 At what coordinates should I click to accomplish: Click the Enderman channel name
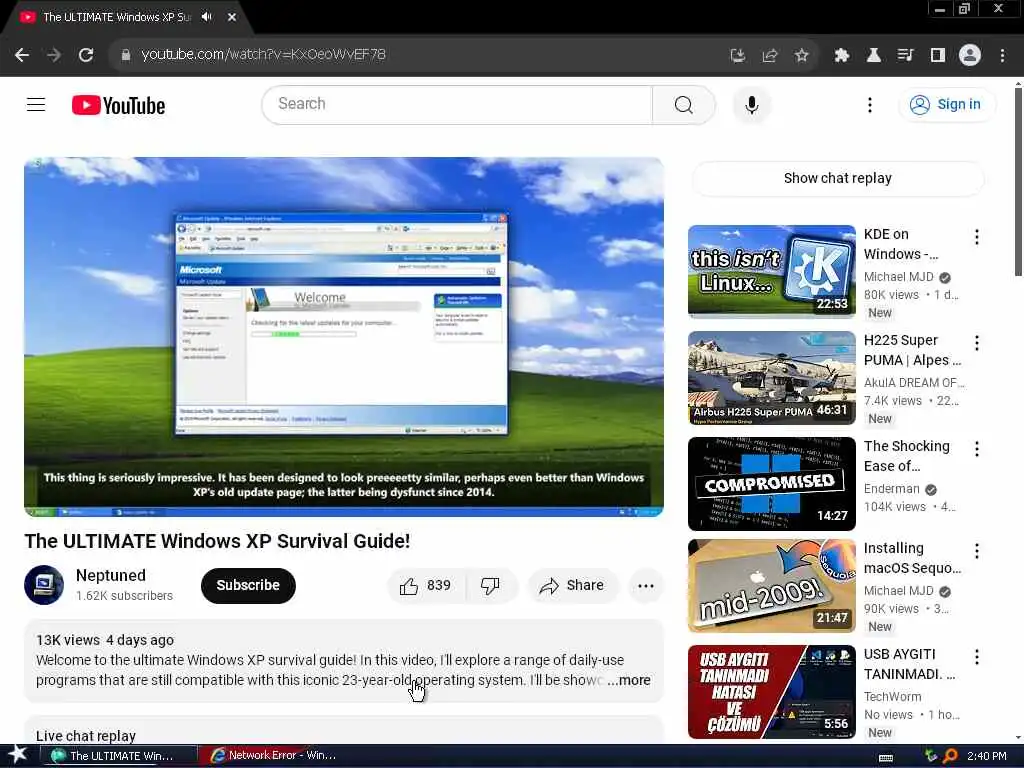point(891,489)
